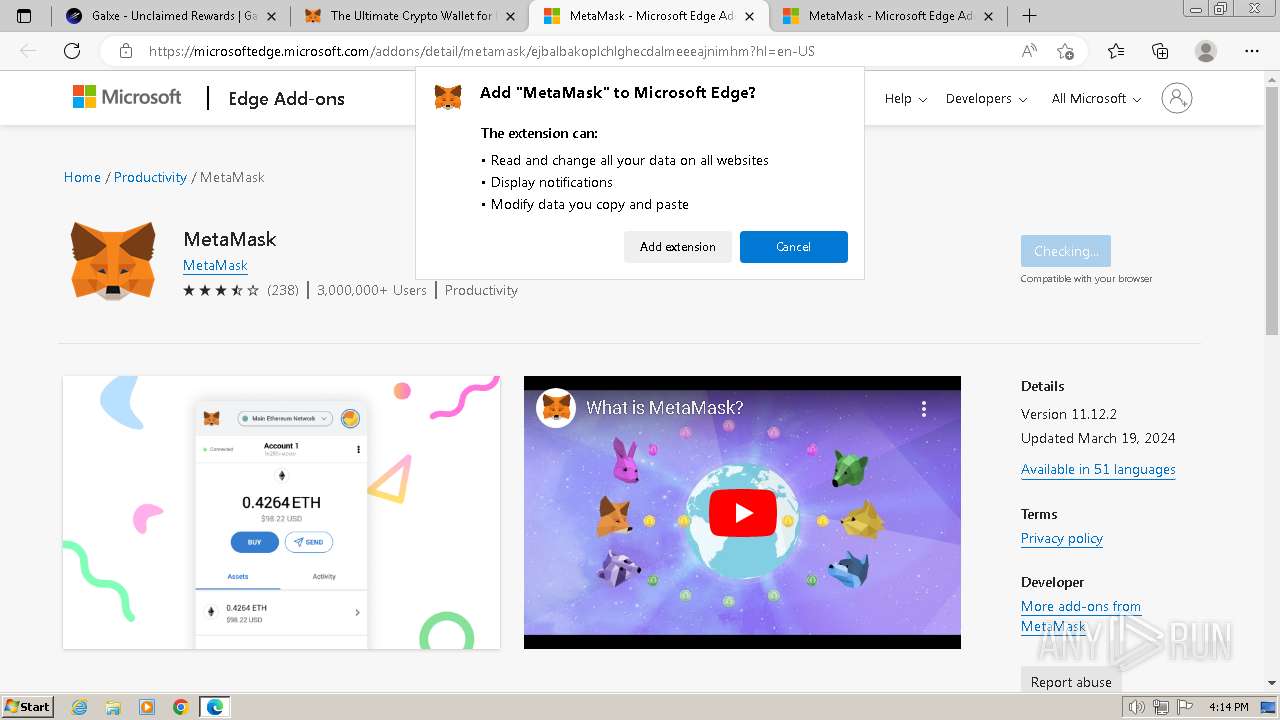Add page to favorites star icon

pyautogui.click(x=1065, y=51)
